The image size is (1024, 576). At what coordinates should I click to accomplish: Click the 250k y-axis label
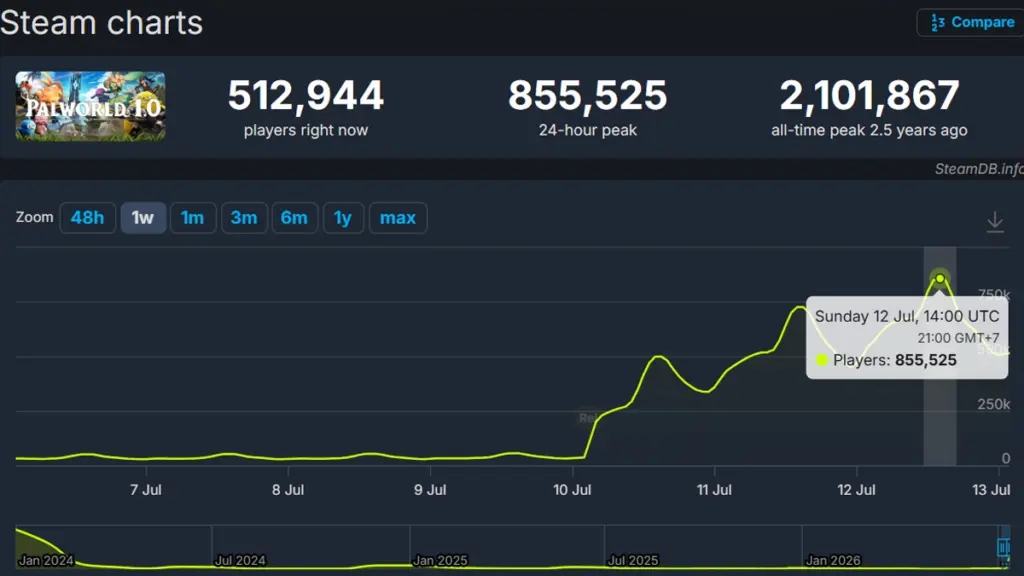[993, 404]
